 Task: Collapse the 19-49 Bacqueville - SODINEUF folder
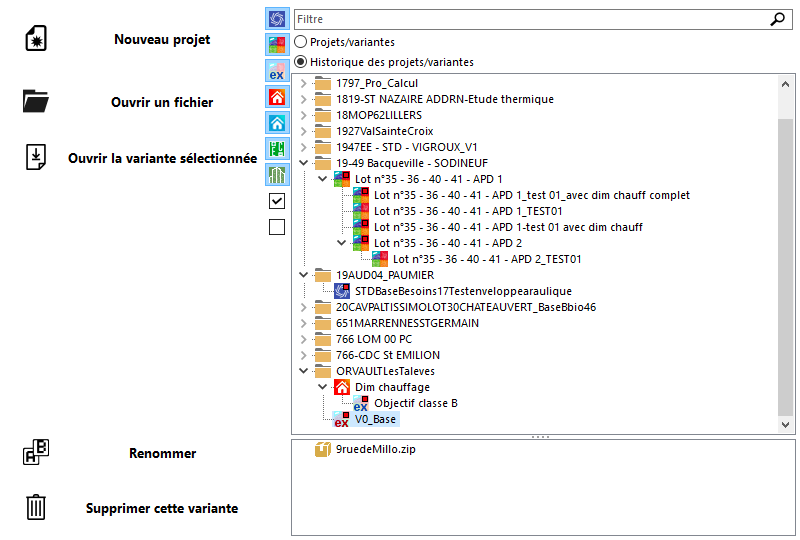[304, 163]
